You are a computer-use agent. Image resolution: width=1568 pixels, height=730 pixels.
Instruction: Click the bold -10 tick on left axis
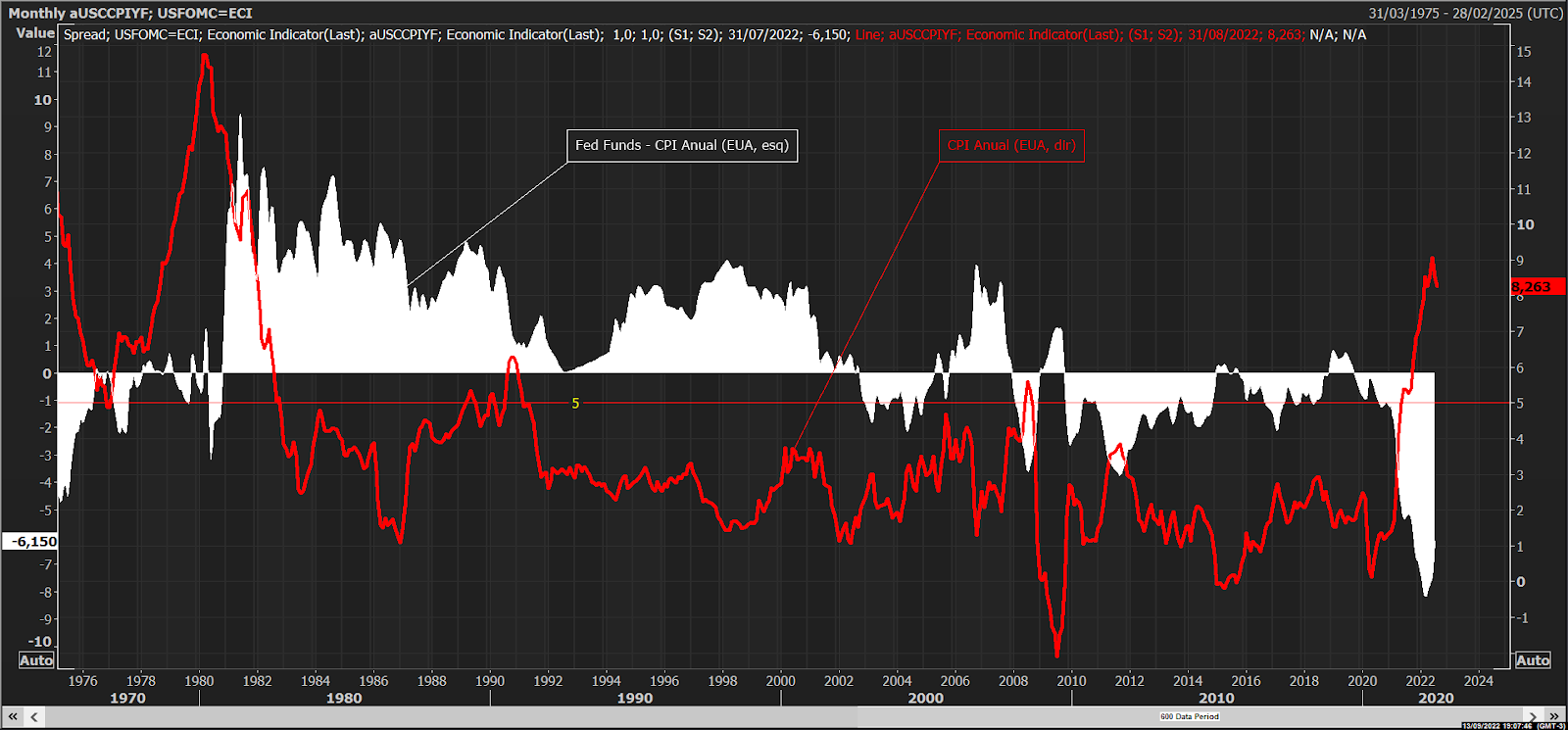(39, 641)
